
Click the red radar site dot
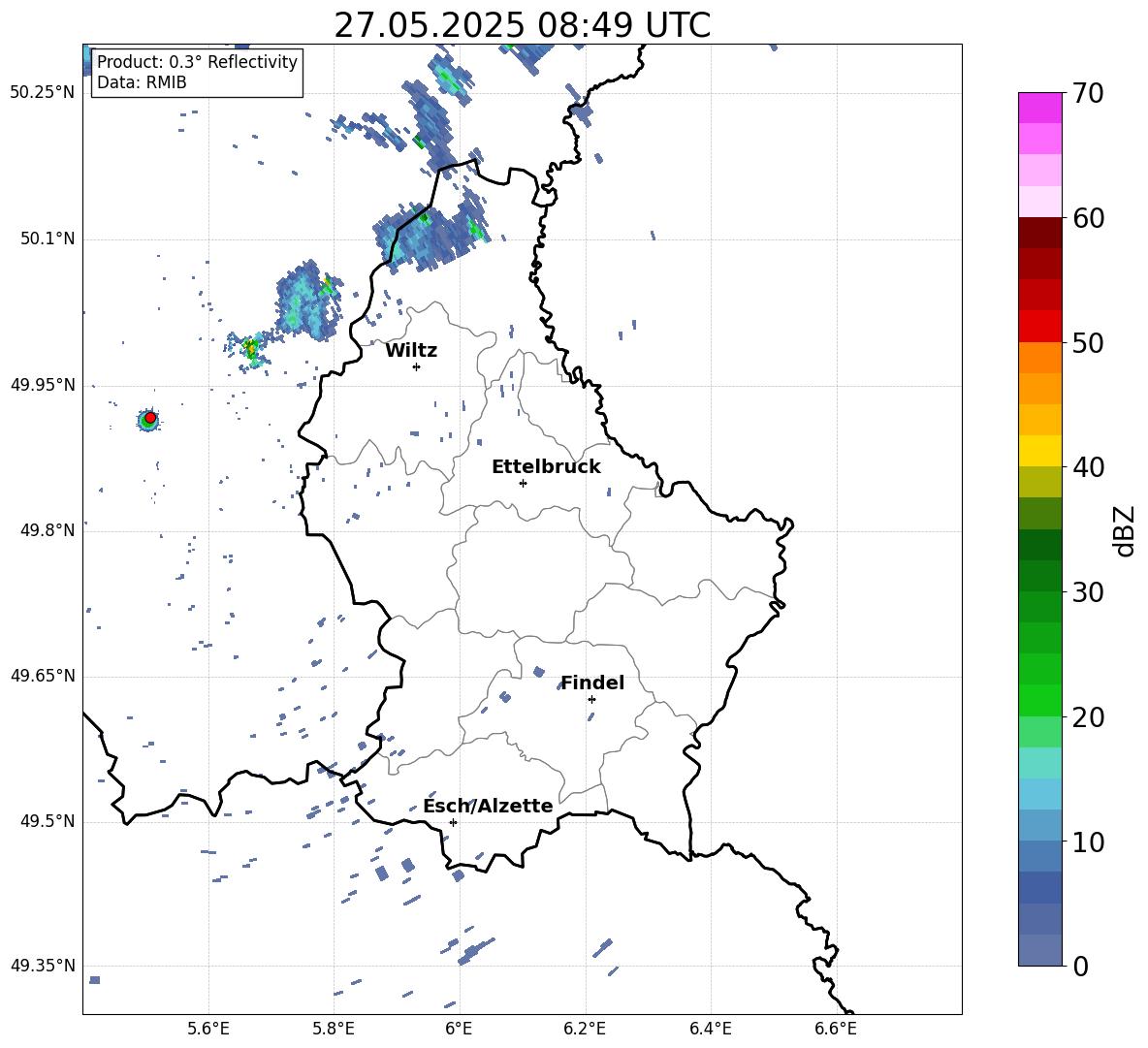(x=150, y=418)
